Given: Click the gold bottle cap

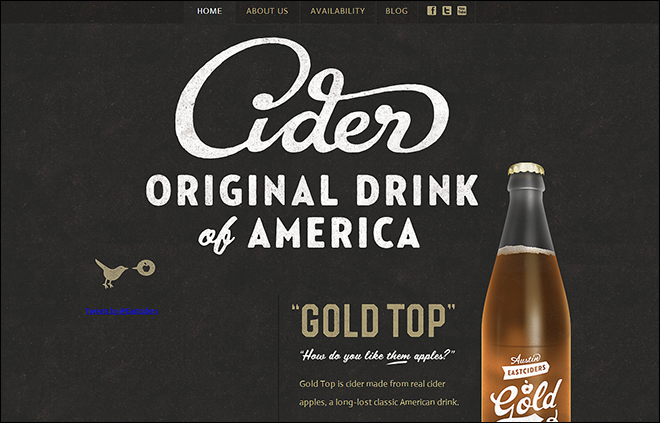Looking at the screenshot, I should coord(526,168).
